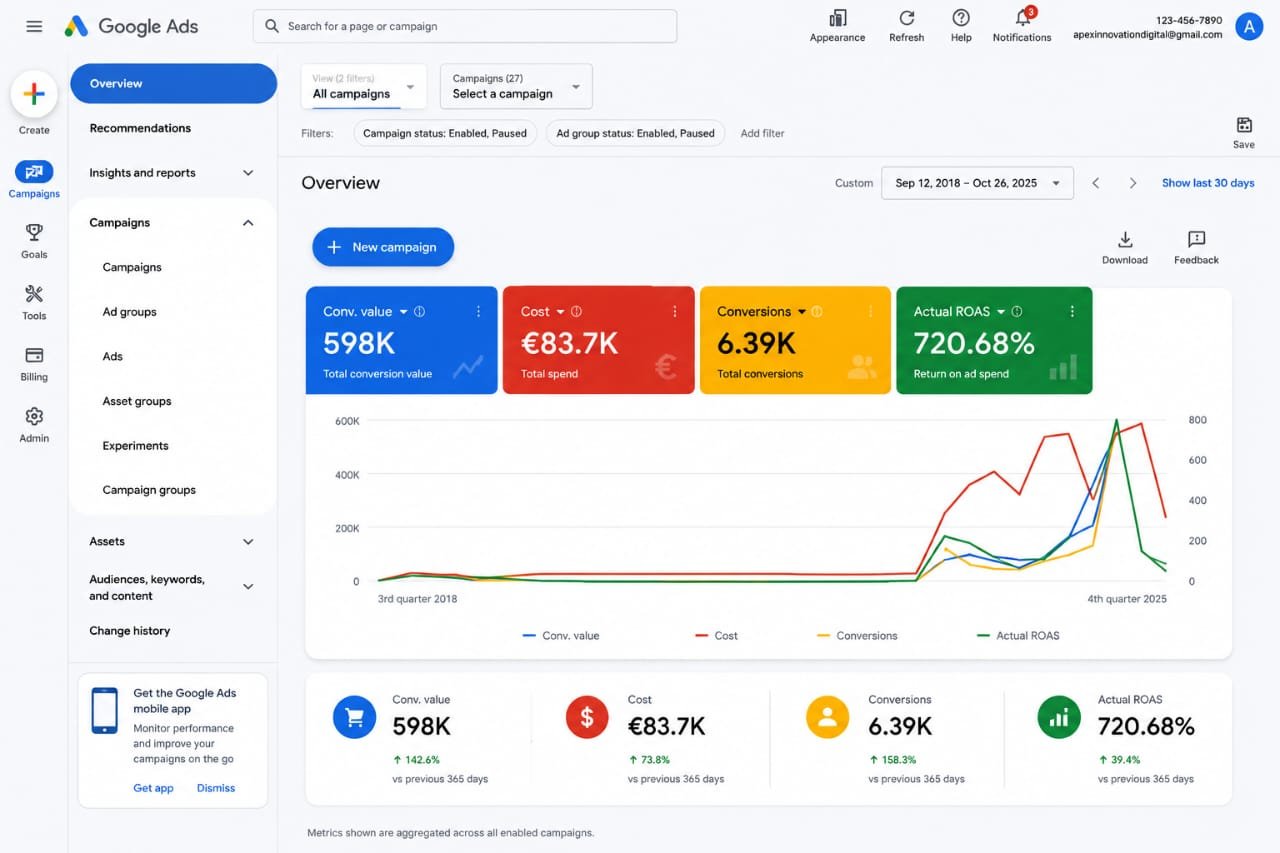Open Billing in left rail

34,355
